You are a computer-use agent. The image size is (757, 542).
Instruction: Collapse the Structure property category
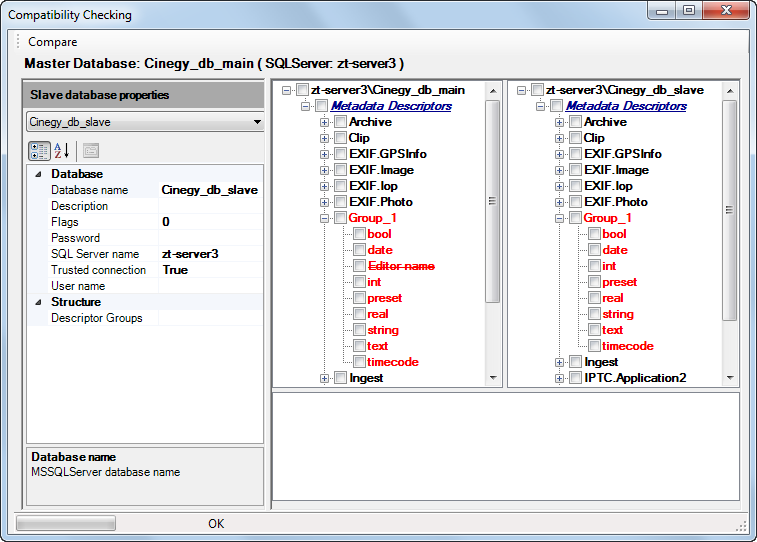tap(38, 302)
